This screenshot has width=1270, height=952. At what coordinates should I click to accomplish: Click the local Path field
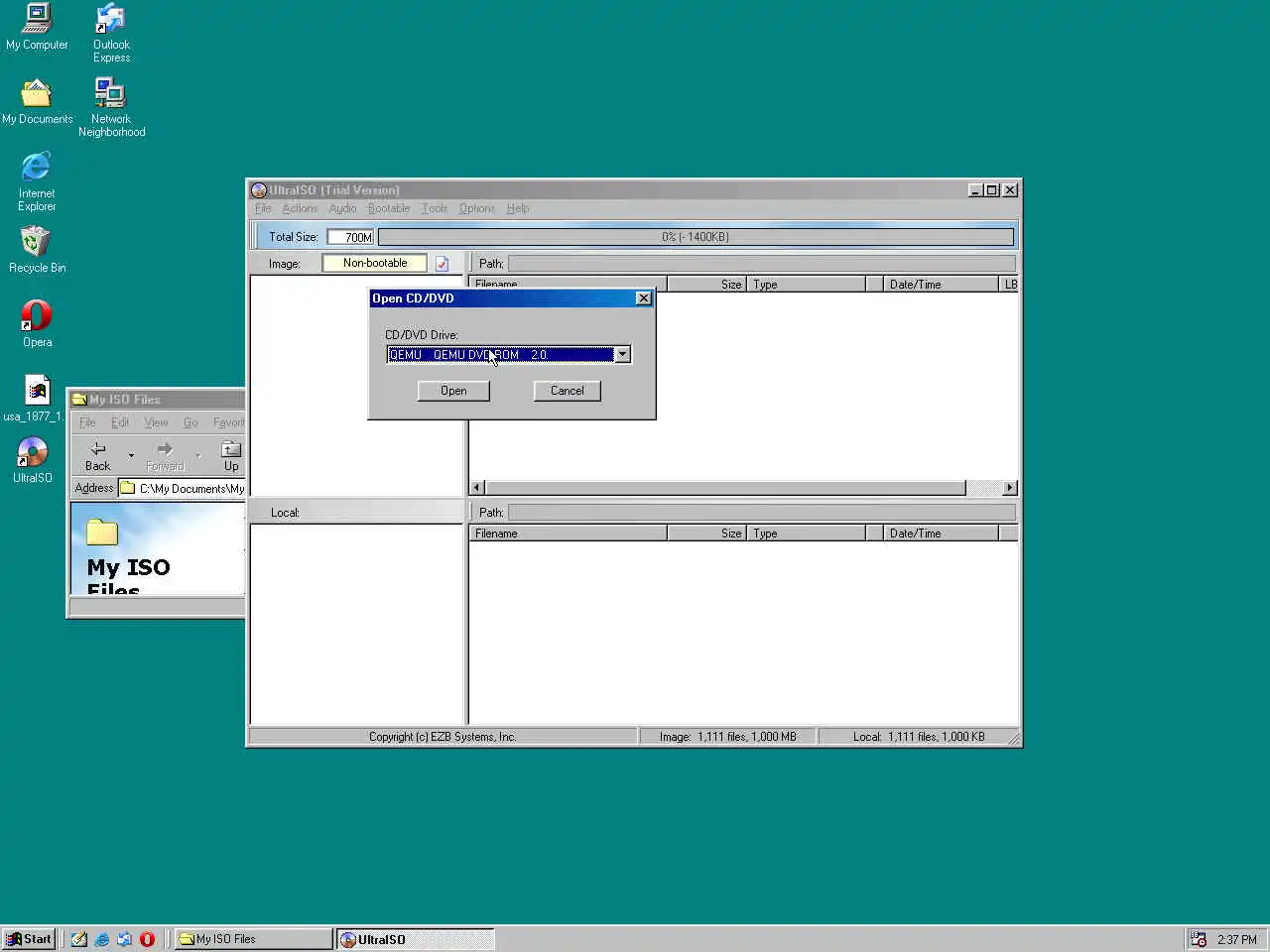762,513
